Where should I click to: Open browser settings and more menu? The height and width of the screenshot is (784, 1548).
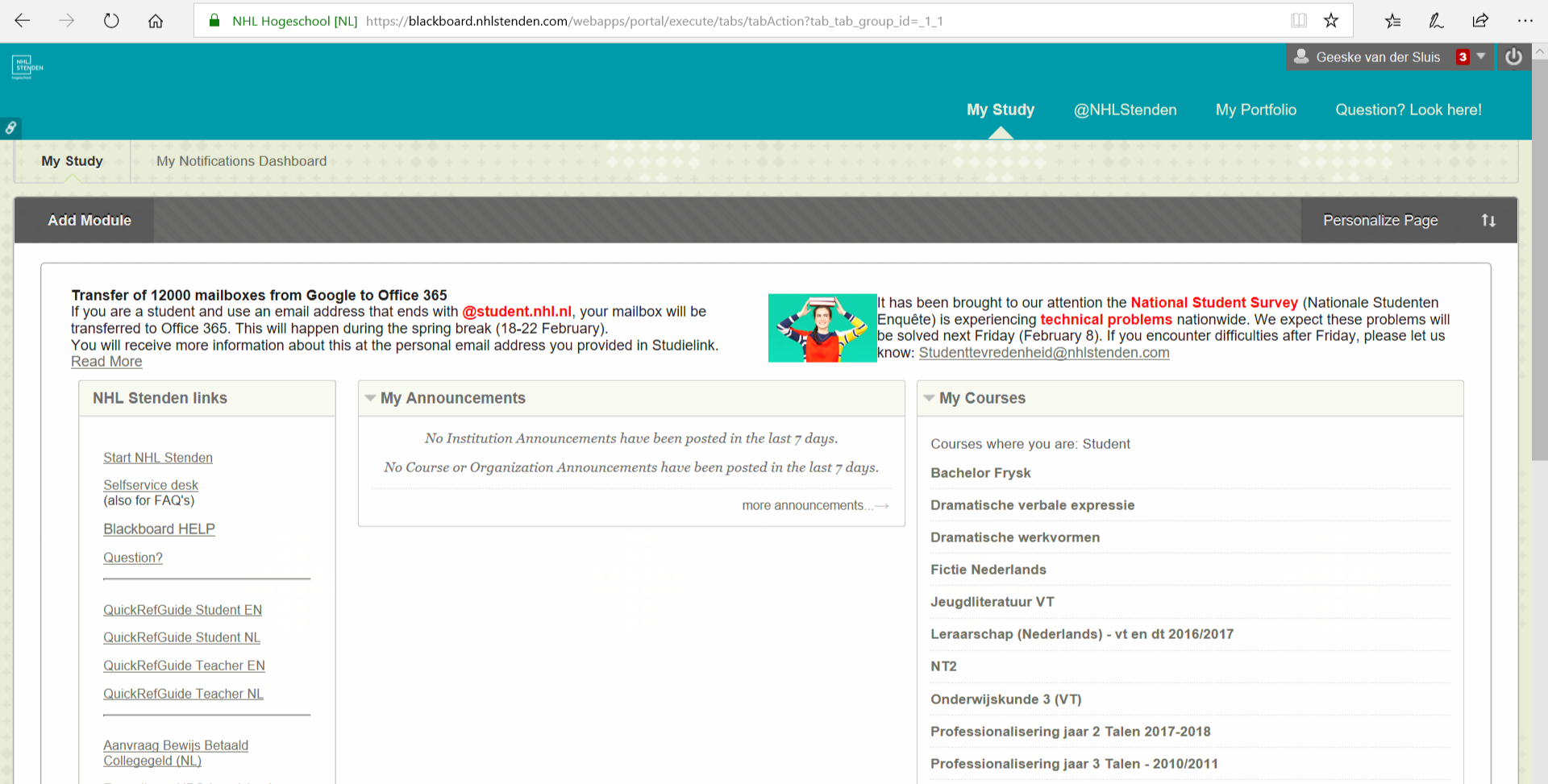[x=1525, y=21]
